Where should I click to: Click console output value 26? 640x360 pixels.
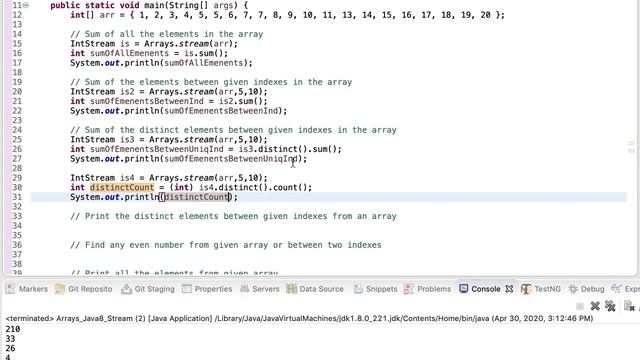[x=10, y=349]
